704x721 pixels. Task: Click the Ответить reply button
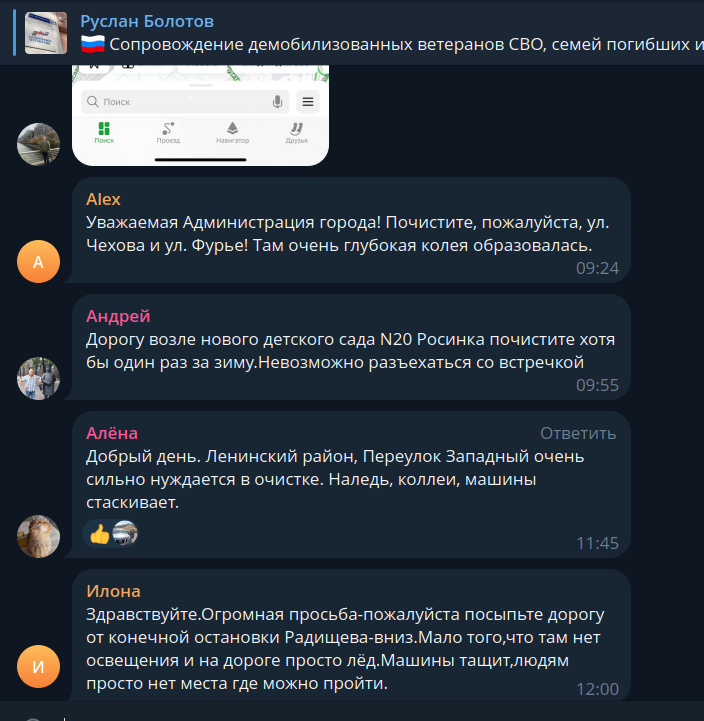[578, 433]
